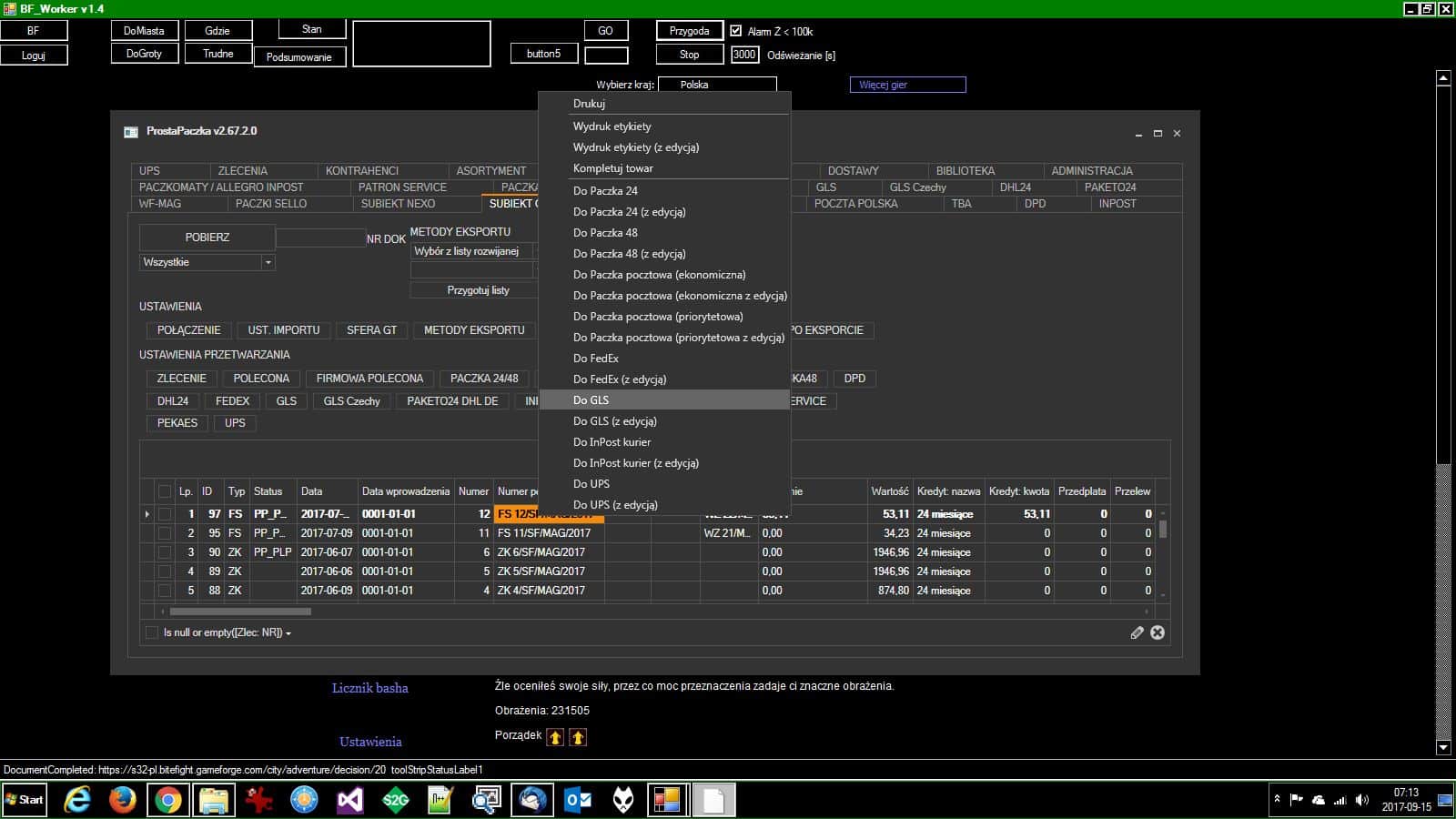Open the volume speaker tray icon

click(1361, 800)
